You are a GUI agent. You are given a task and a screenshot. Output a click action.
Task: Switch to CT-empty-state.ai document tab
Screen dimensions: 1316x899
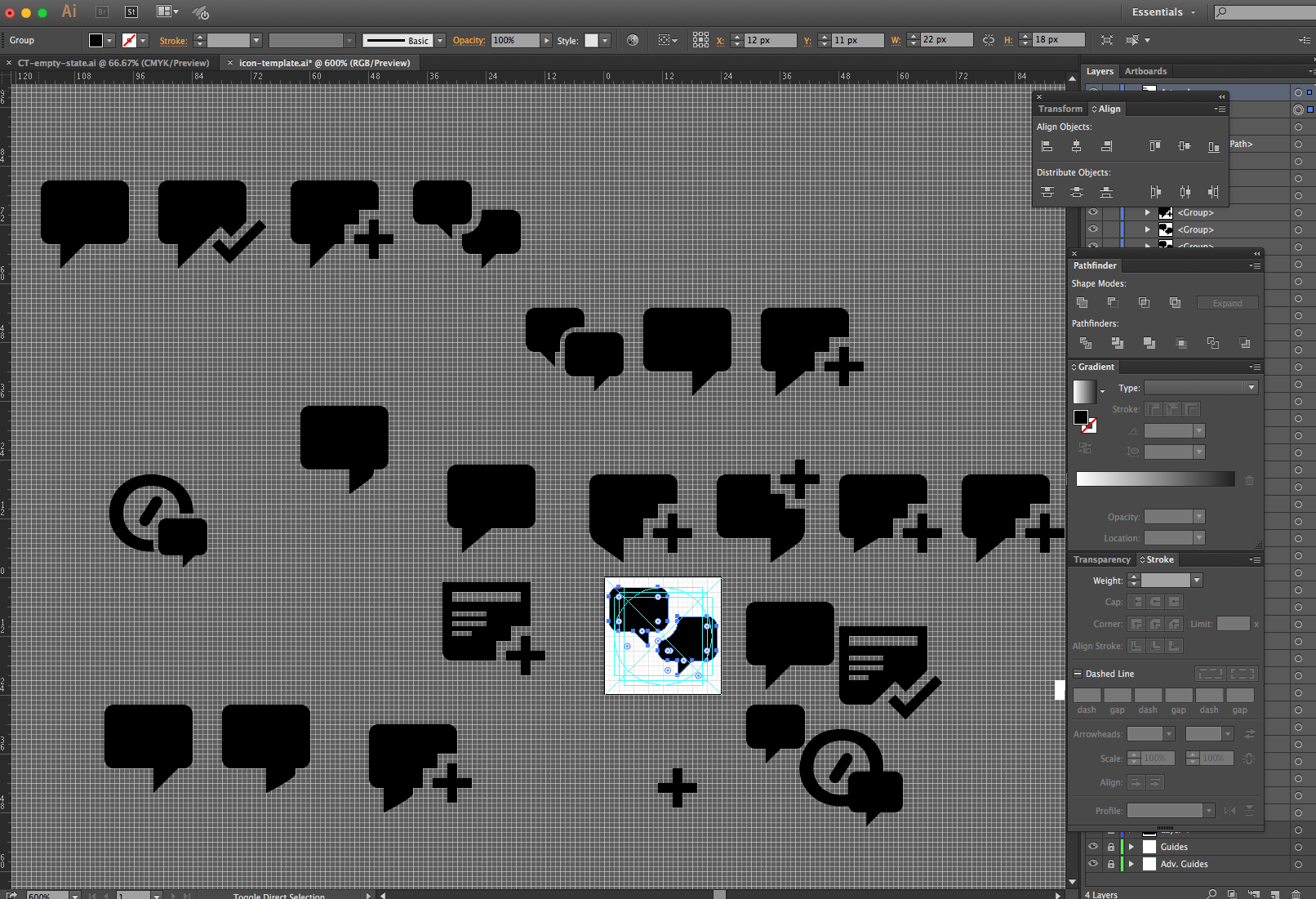113,63
